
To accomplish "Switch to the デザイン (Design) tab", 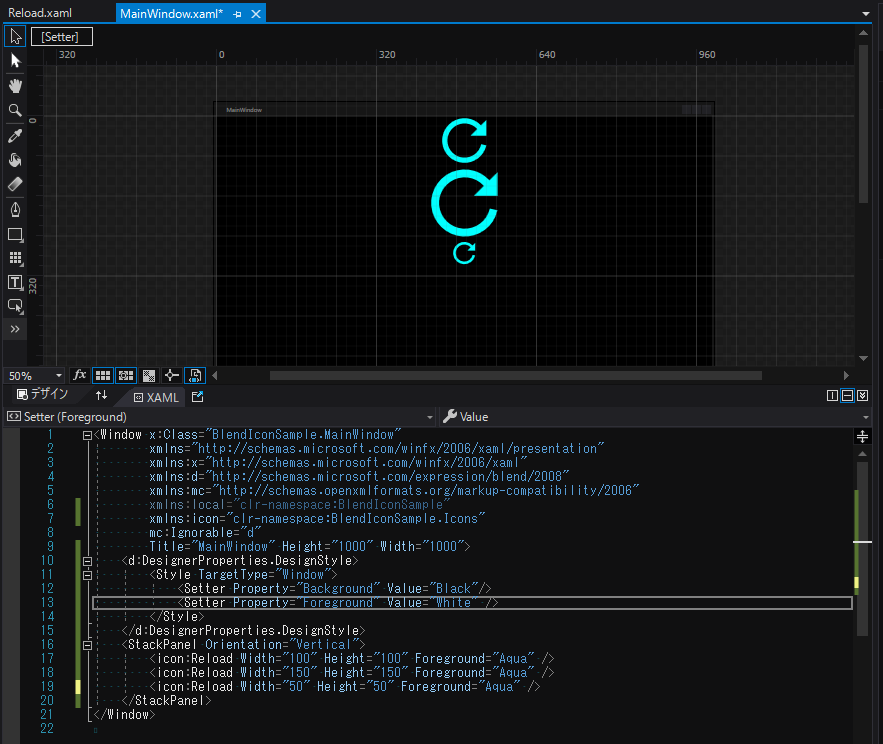I will 43,394.
